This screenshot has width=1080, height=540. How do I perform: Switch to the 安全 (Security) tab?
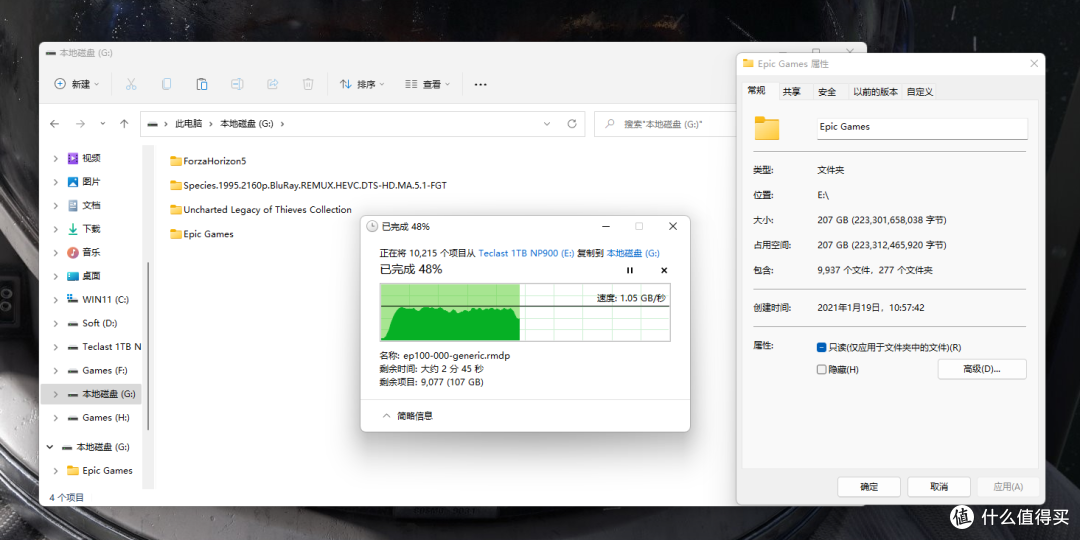[827, 92]
